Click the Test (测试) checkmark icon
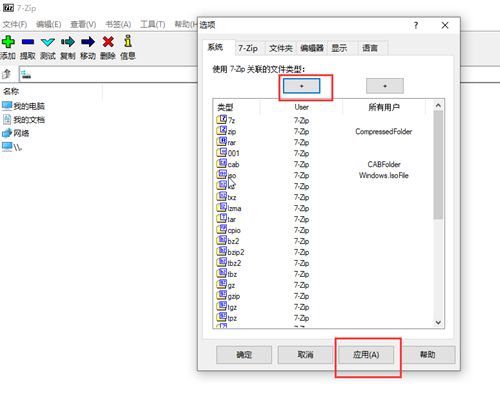The width and height of the screenshot is (500, 393). (48, 42)
